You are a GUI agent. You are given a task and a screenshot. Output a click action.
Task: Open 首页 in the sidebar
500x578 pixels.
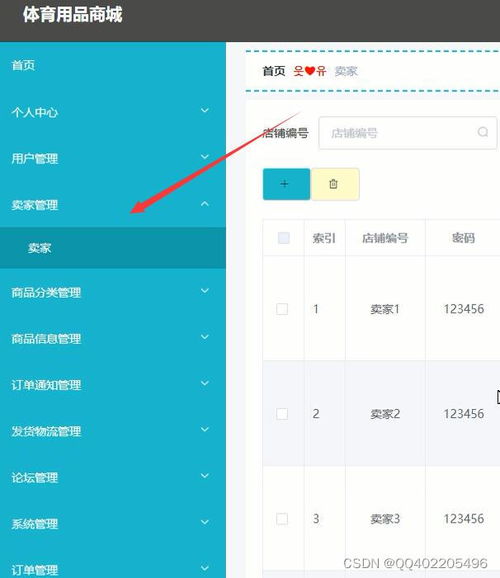(113, 65)
